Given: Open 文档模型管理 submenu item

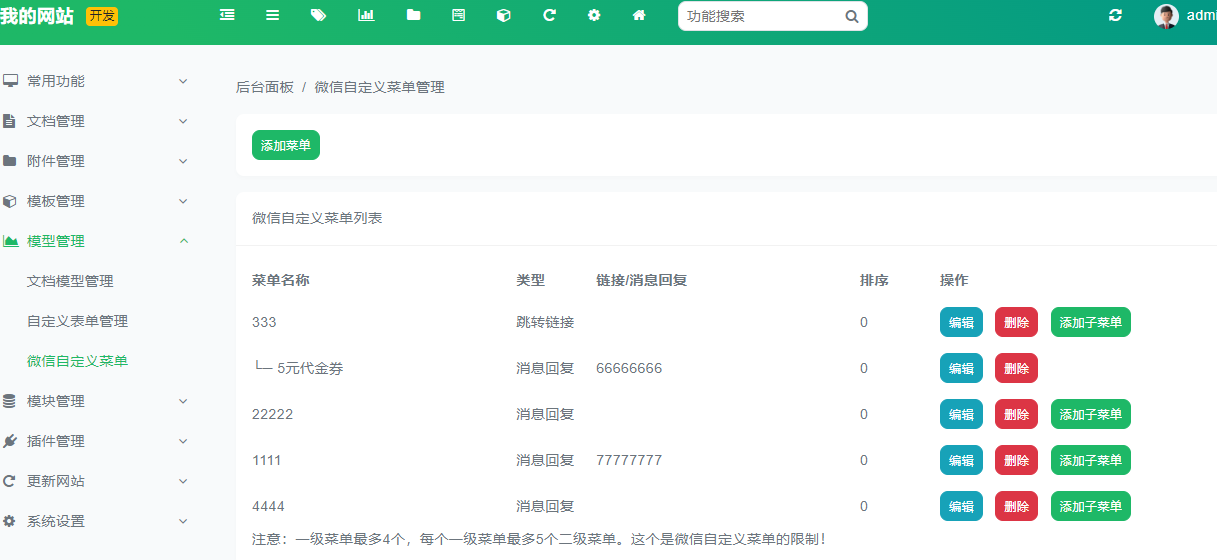Looking at the screenshot, I should click(70, 281).
